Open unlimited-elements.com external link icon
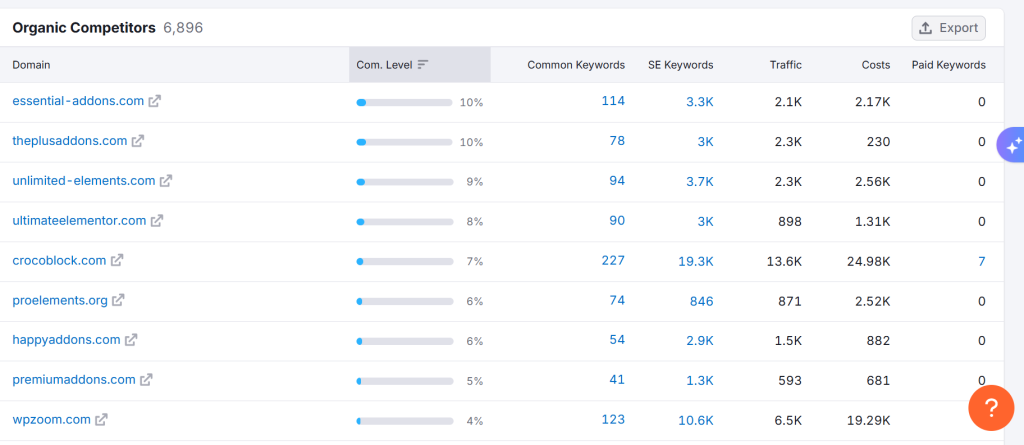1024x445 pixels. (x=166, y=181)
